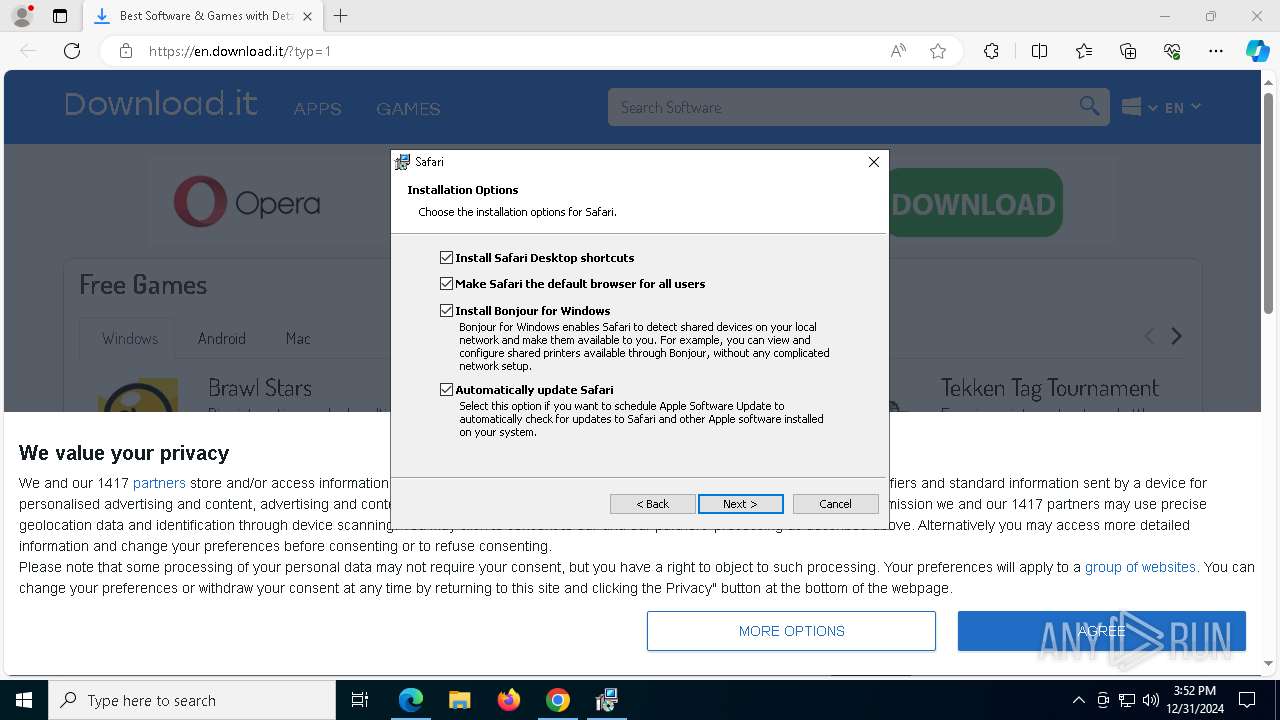The image size is (1280, 720).
Task: Switch to Edge on taskbar
Action: (411, 700)
